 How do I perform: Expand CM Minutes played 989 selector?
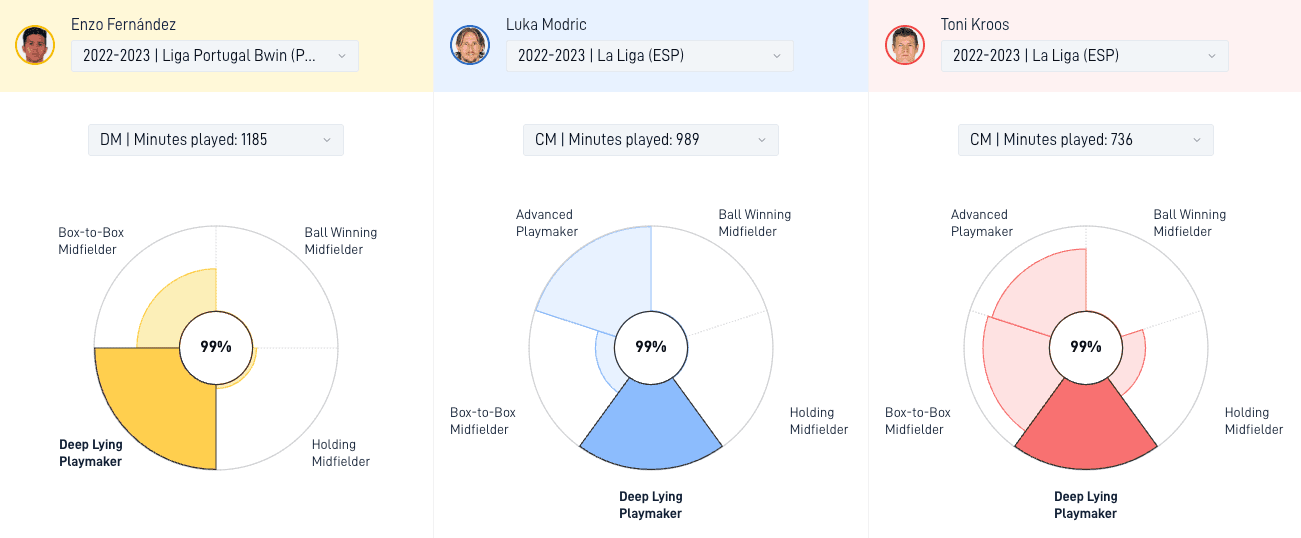pos(651,140)
